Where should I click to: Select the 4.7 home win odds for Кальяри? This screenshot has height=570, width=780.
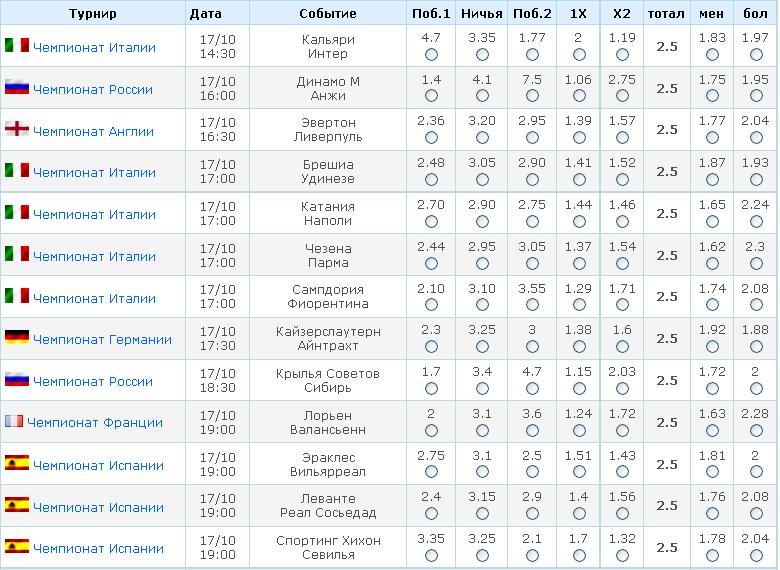pyautogui.click(x=431, y=55)
